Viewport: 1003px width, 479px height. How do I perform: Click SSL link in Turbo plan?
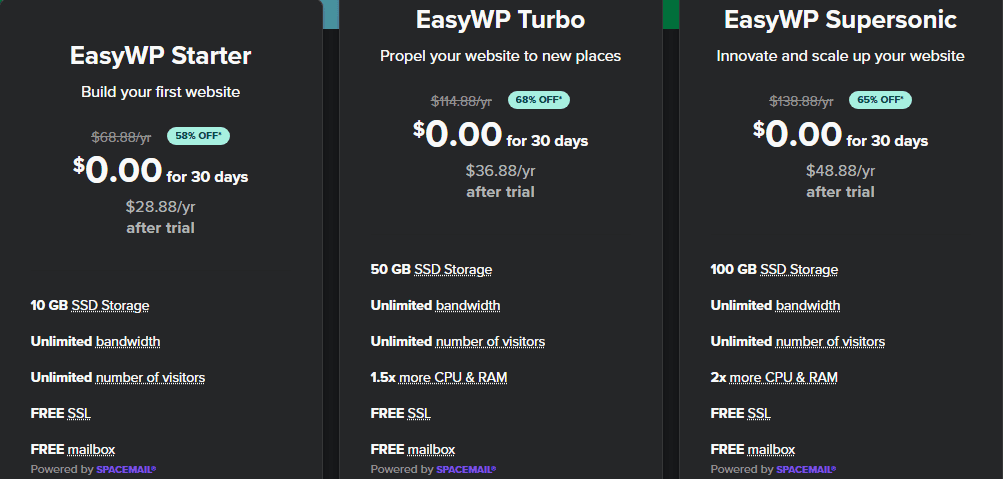(x=419, y=414)
